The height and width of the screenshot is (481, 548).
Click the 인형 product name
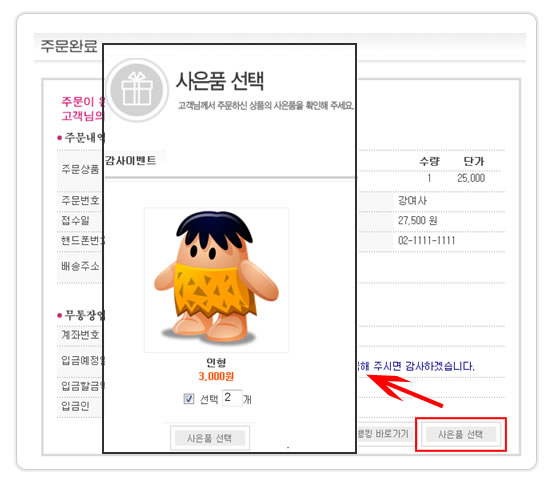pyautogui.click(x=216, y=362)
